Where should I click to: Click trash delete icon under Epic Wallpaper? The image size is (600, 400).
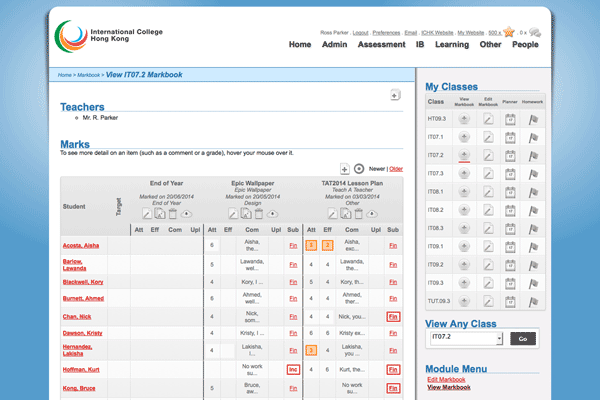pos(258,213)
